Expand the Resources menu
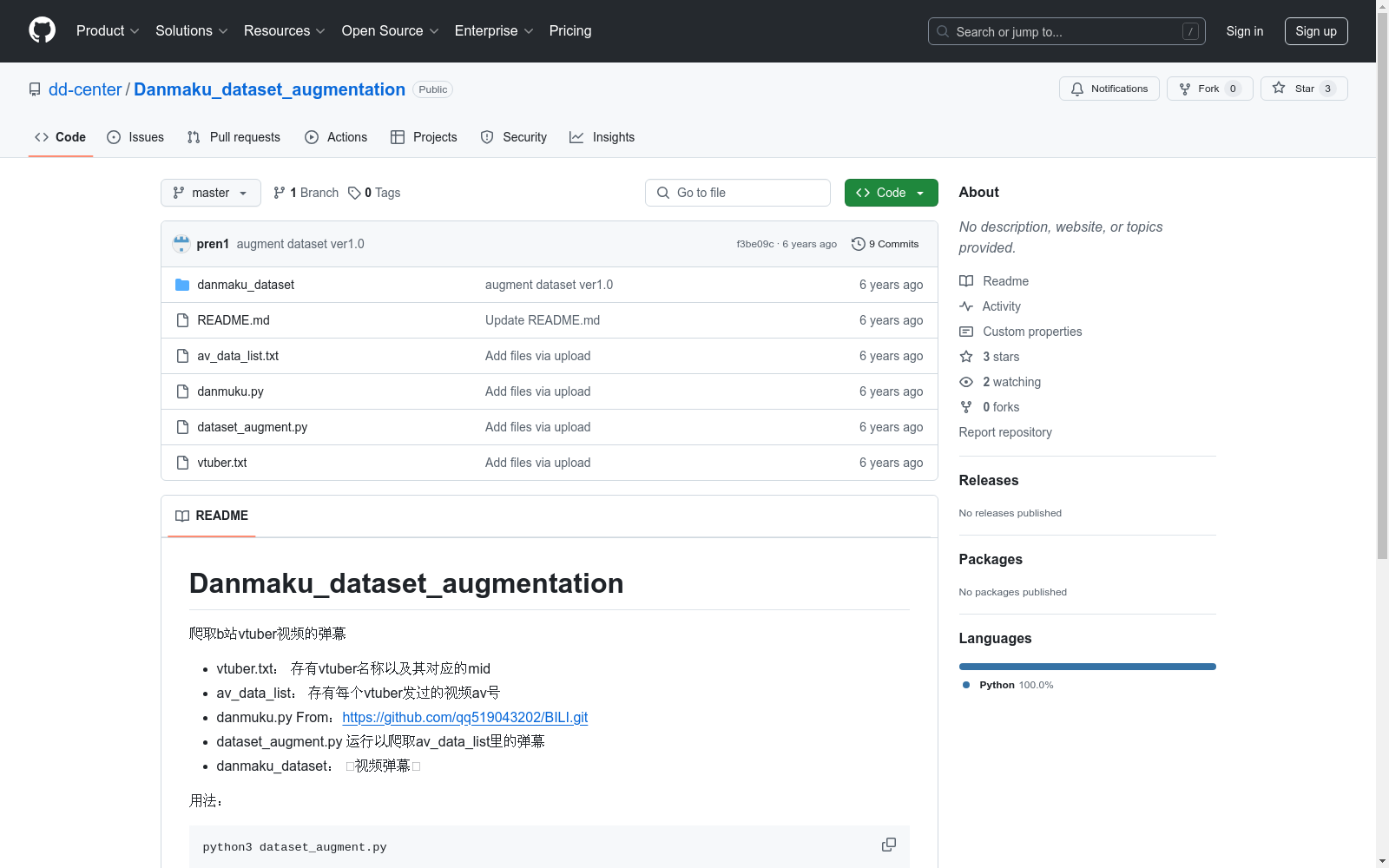The width and height of the screenshot is (1389, 868). [x=285, y=31]
